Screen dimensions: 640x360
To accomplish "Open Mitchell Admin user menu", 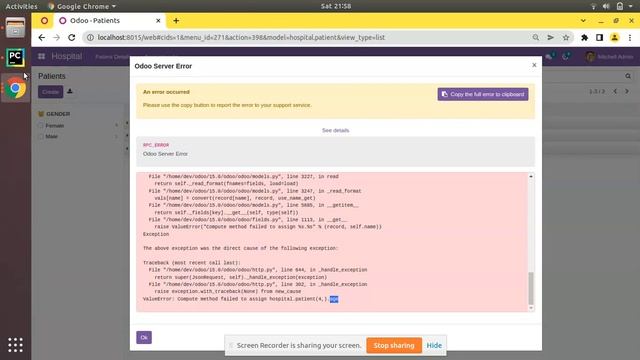I will coord(609,56).
